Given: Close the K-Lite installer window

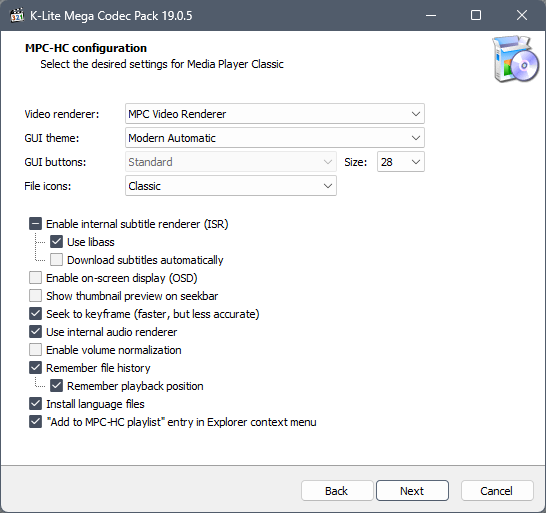Looking at the screenshot, I should (x=522, y=16).
